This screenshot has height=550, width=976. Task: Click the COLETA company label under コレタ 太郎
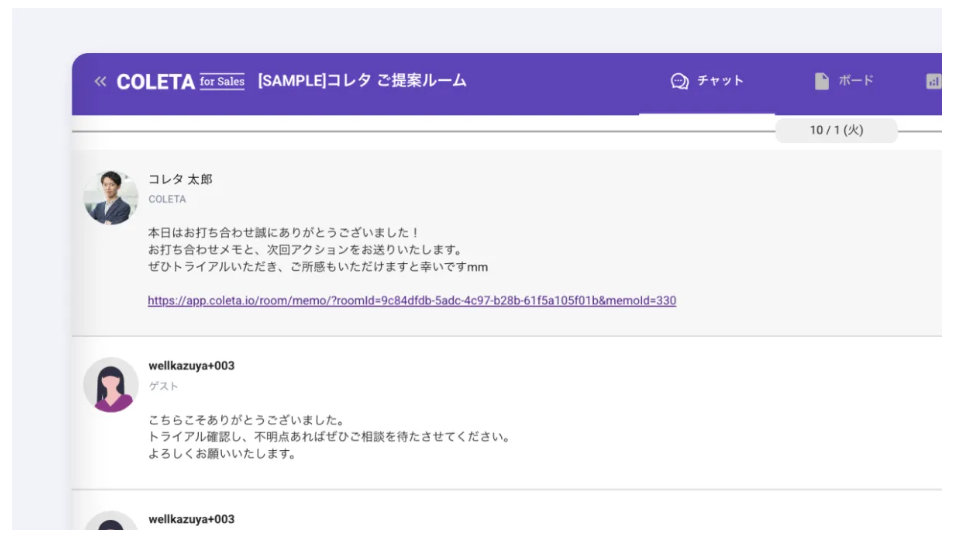tap(167, 200)
